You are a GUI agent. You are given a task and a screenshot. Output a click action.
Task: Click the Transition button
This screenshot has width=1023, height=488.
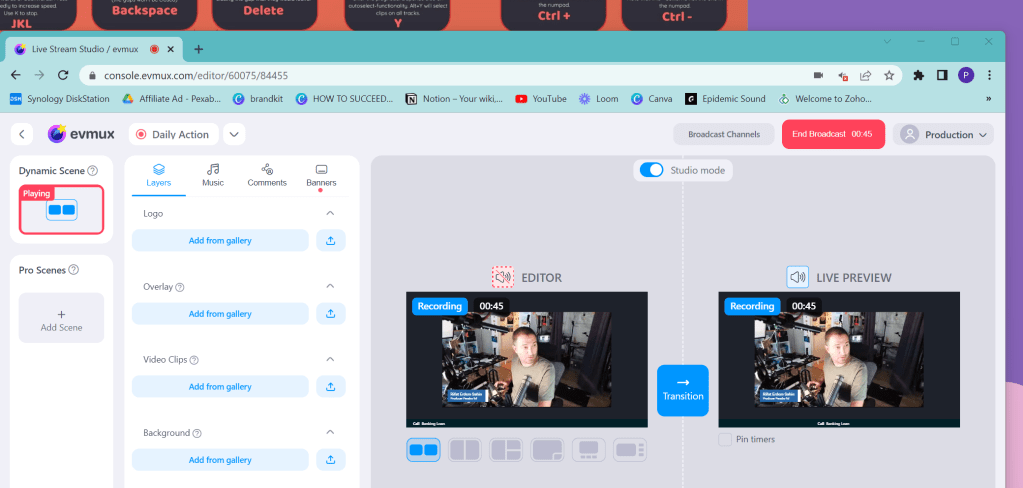pos(682,390)
